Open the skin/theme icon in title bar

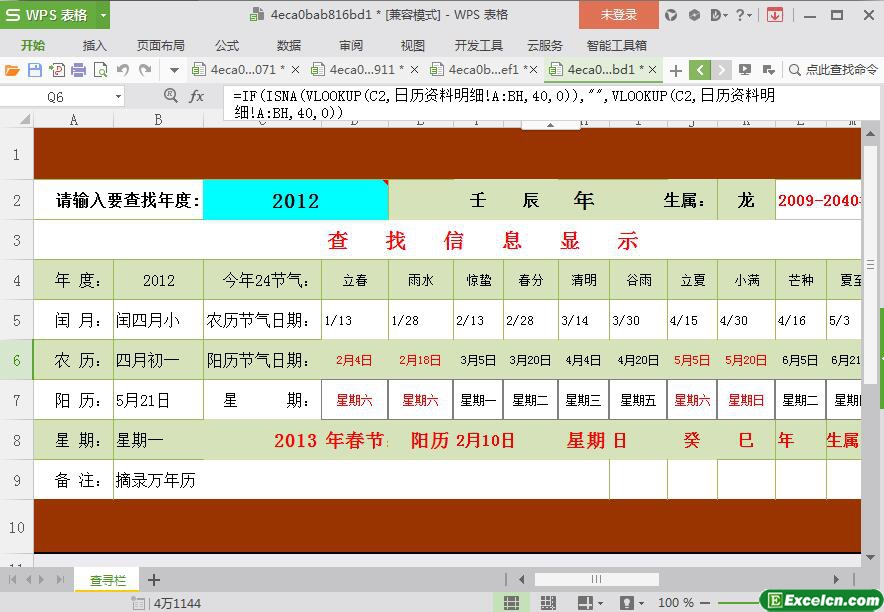[671, 15]
